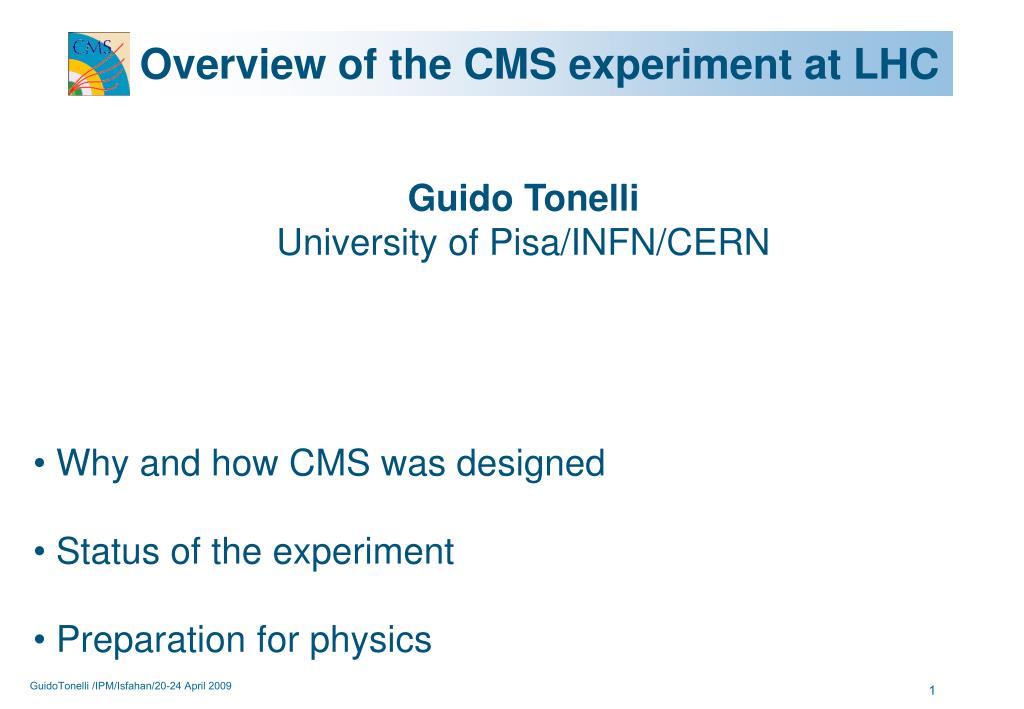Click the bullet dot before 'Why and how'

tap(40, 465)
